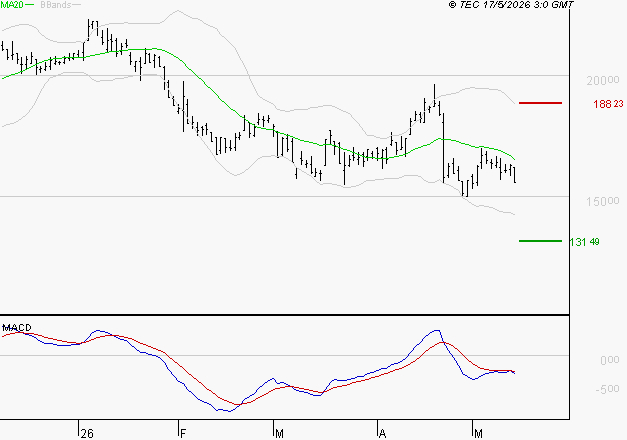627x440 pixels.
Task: Click the F month marker on time axis
Action: 183,434
